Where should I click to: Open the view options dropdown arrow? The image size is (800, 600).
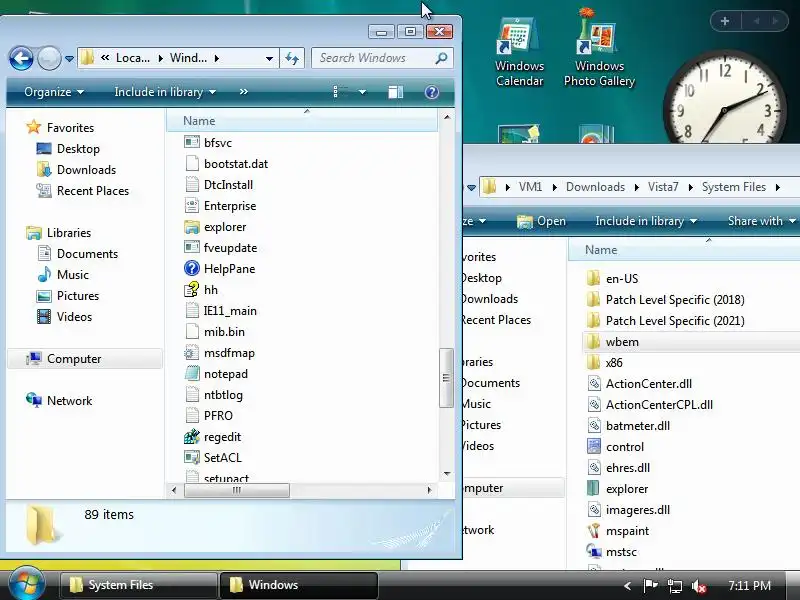pos(362,92)
